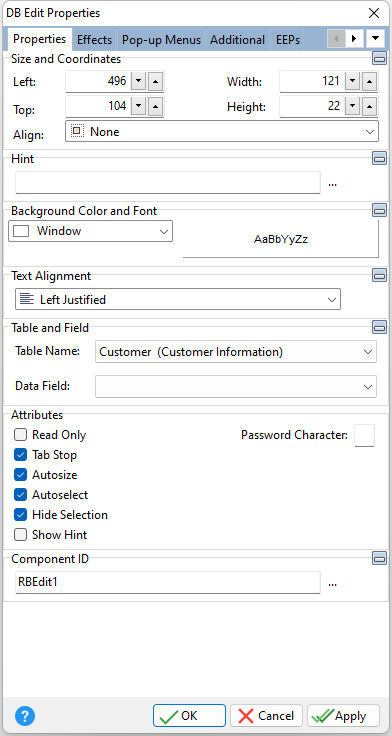This screenshot has height=736, width=392.
Task: Click the AaBbYyZz font sample
Action: tap(281, 239)
